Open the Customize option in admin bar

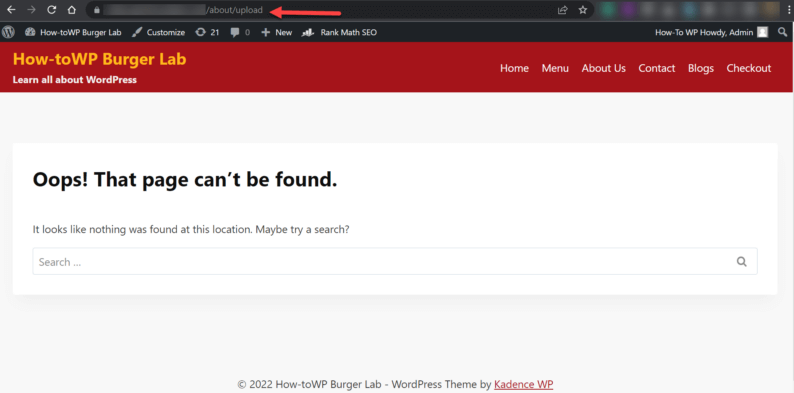[158, 32]
